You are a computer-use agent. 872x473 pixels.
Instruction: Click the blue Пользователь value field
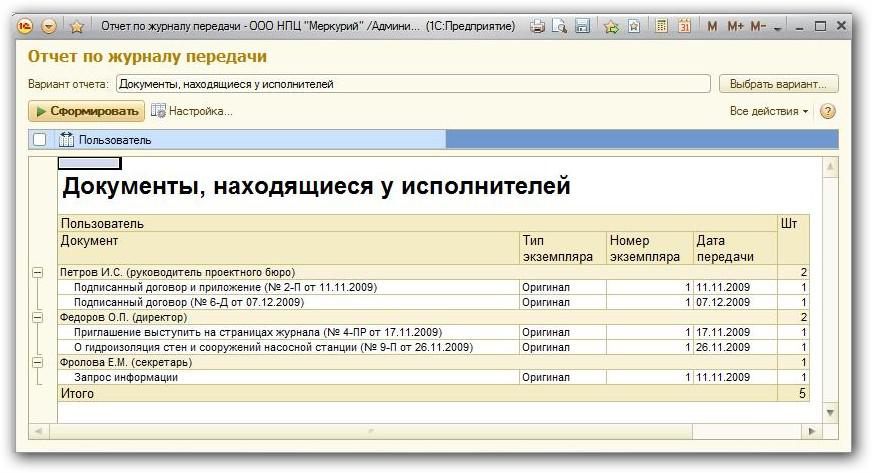click(642, 140)
